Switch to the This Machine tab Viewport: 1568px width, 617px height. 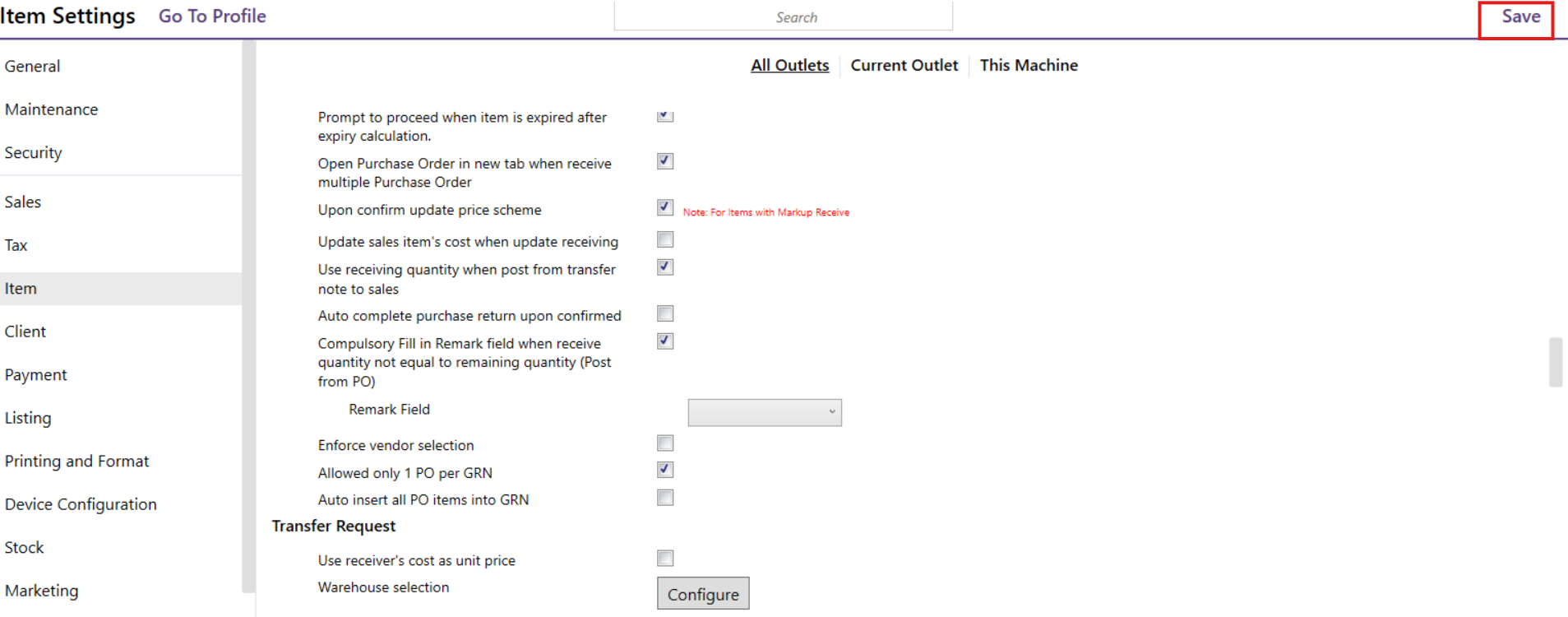[1028, 66]
